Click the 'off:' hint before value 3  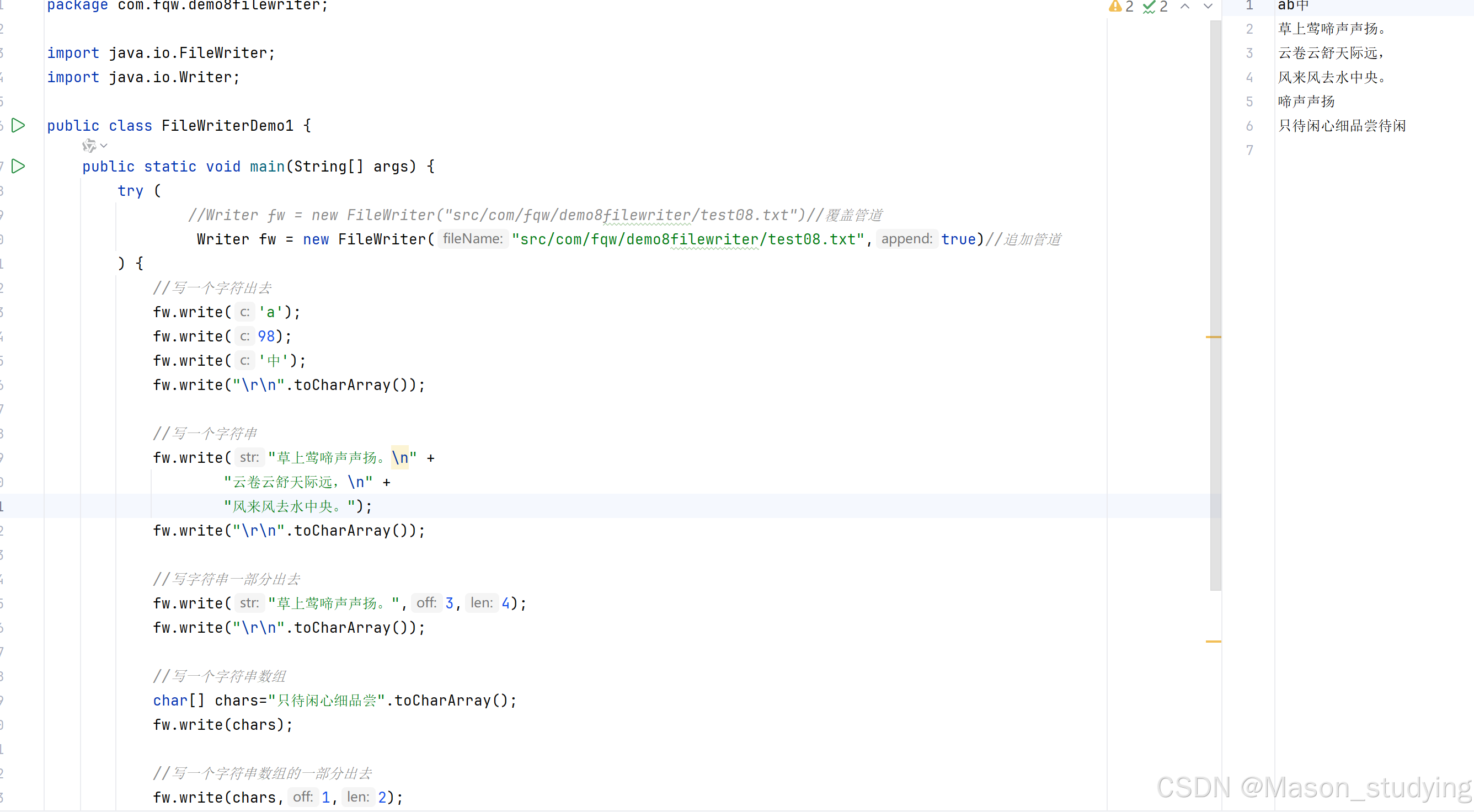(x=426, y=602)
